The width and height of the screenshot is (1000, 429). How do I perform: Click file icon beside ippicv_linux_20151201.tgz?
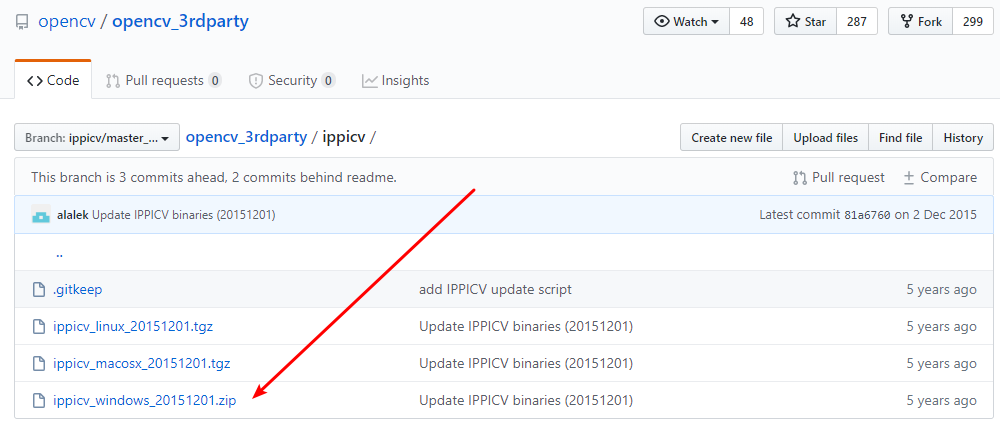(x=39, y=327)
